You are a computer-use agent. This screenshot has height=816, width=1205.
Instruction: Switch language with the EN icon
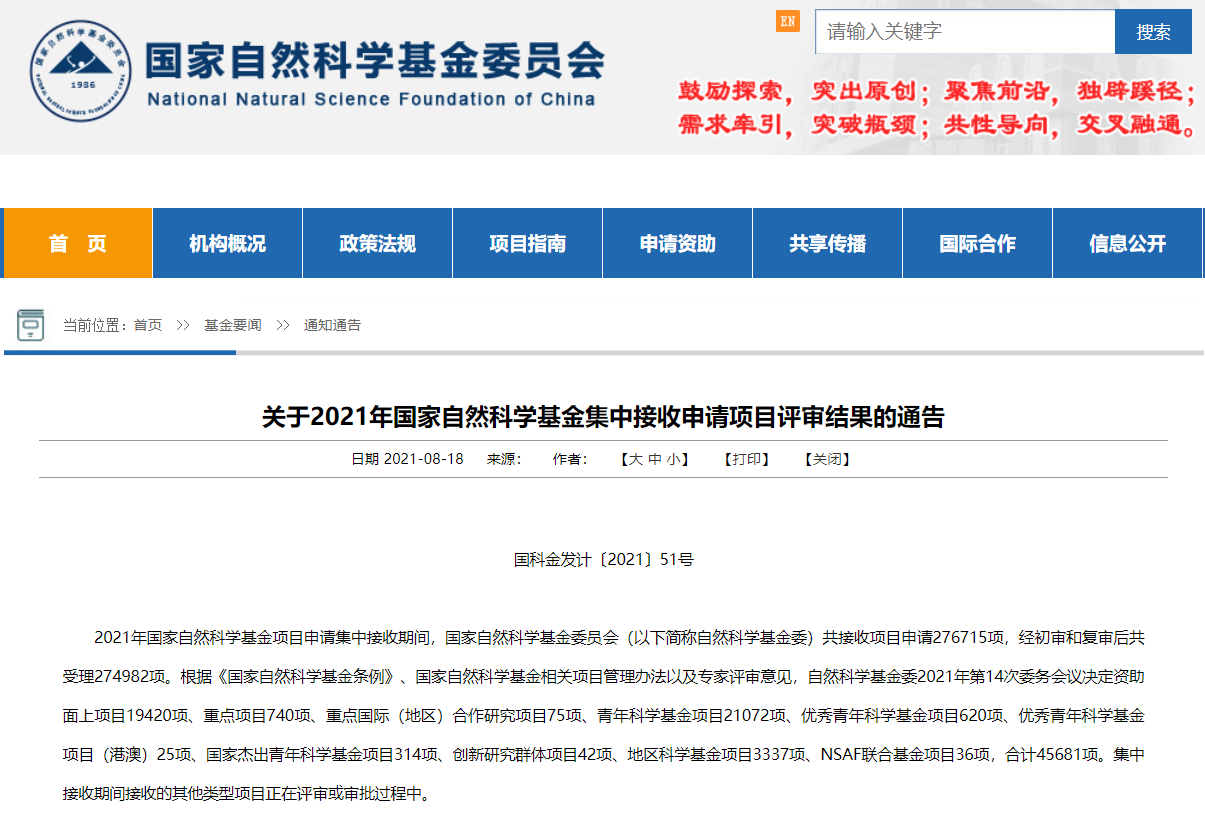pos(788,21)
